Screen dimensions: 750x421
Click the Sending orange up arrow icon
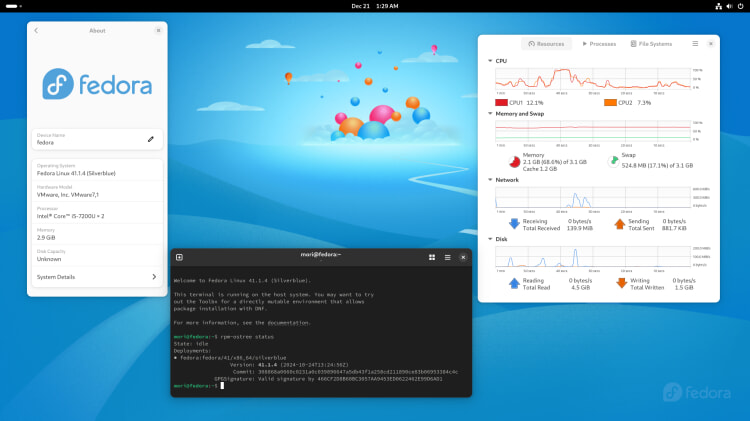[619, 224]
